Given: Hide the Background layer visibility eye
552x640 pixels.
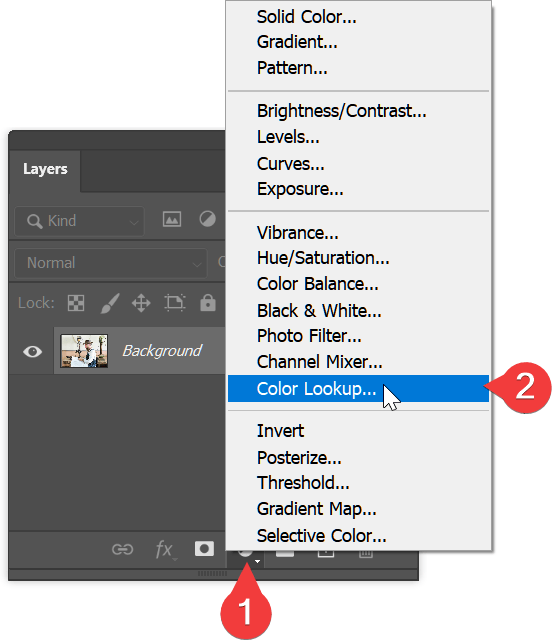Looking at the screenshot, I should [32, 351].
